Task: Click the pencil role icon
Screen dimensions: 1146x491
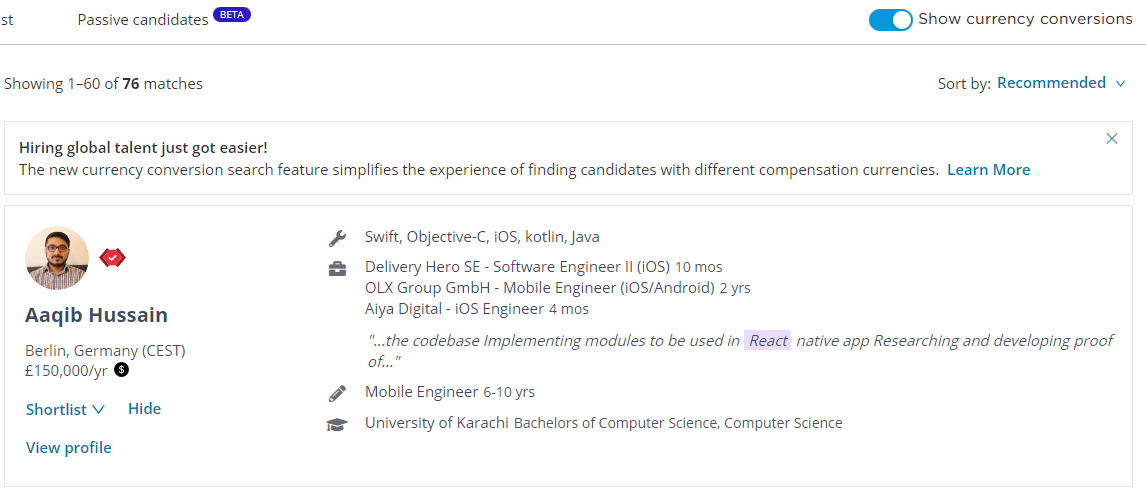Action: click(x=337, y=393)
